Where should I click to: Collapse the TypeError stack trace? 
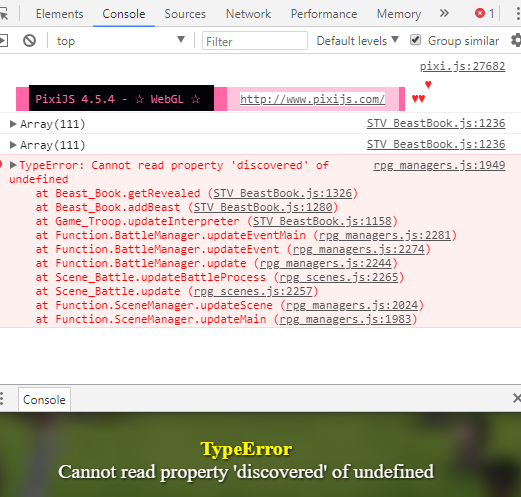(13, 165)
